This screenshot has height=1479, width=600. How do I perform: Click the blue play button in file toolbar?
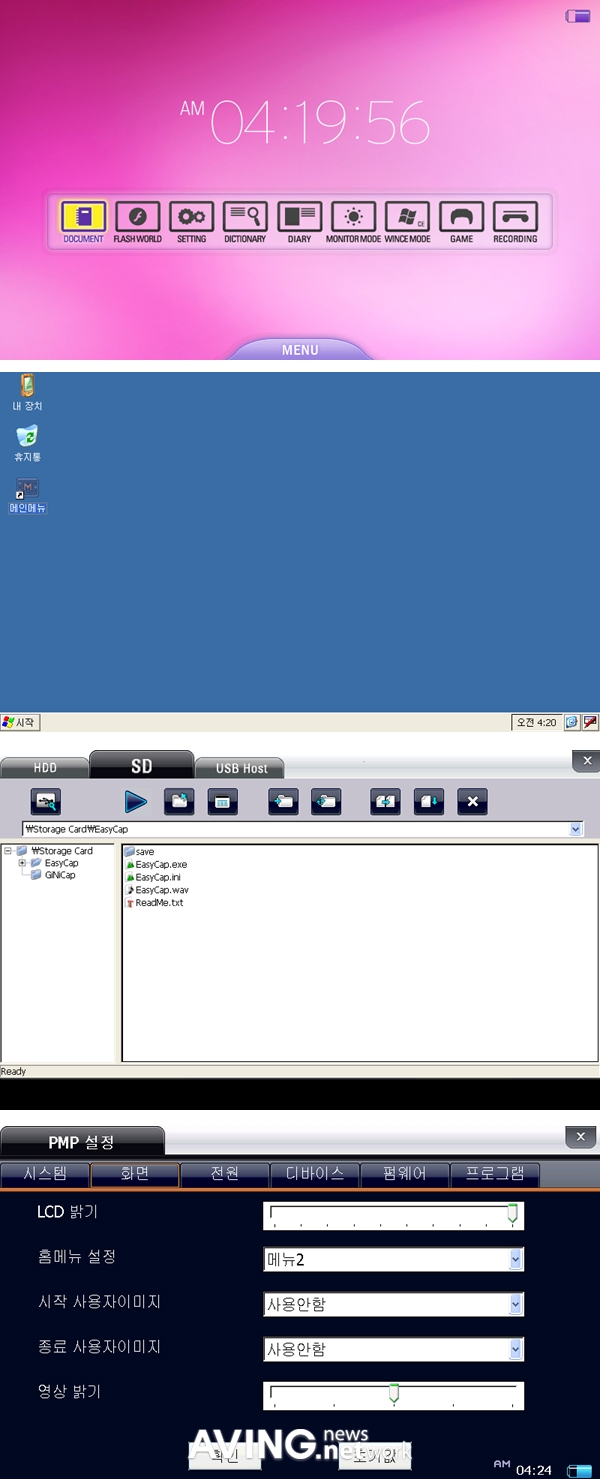136,801
